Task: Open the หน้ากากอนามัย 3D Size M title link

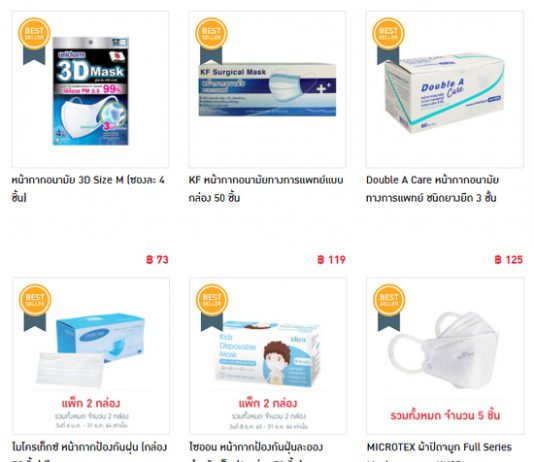Action: click(x=88, y=189)
